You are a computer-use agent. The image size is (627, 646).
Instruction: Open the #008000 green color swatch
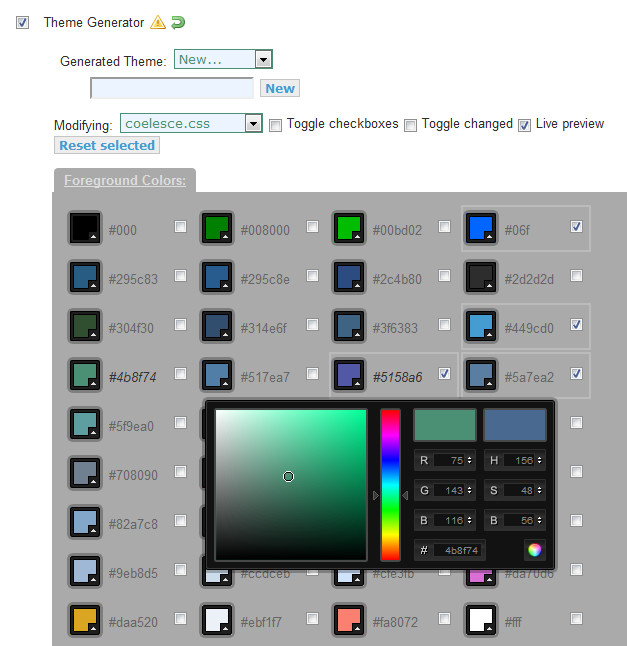pos(216,228)
